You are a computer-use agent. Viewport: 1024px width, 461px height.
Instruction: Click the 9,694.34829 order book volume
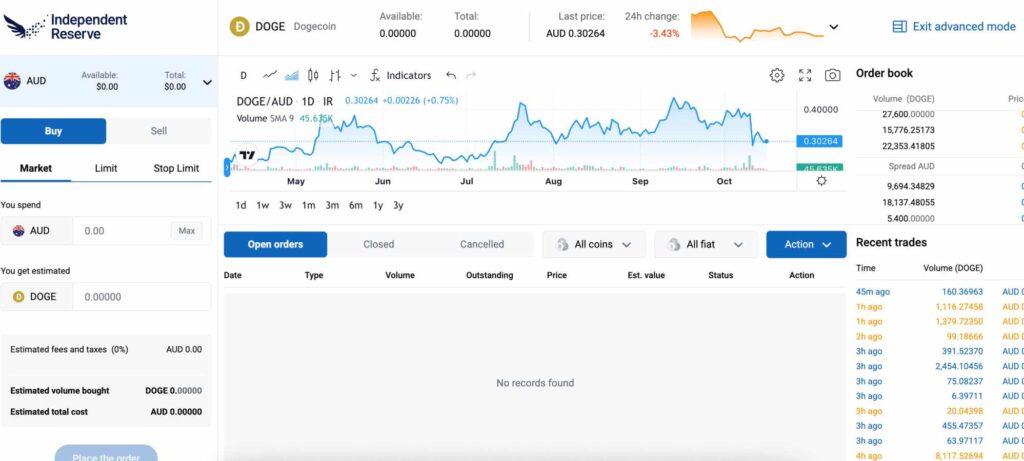click(x=910, y=186)
